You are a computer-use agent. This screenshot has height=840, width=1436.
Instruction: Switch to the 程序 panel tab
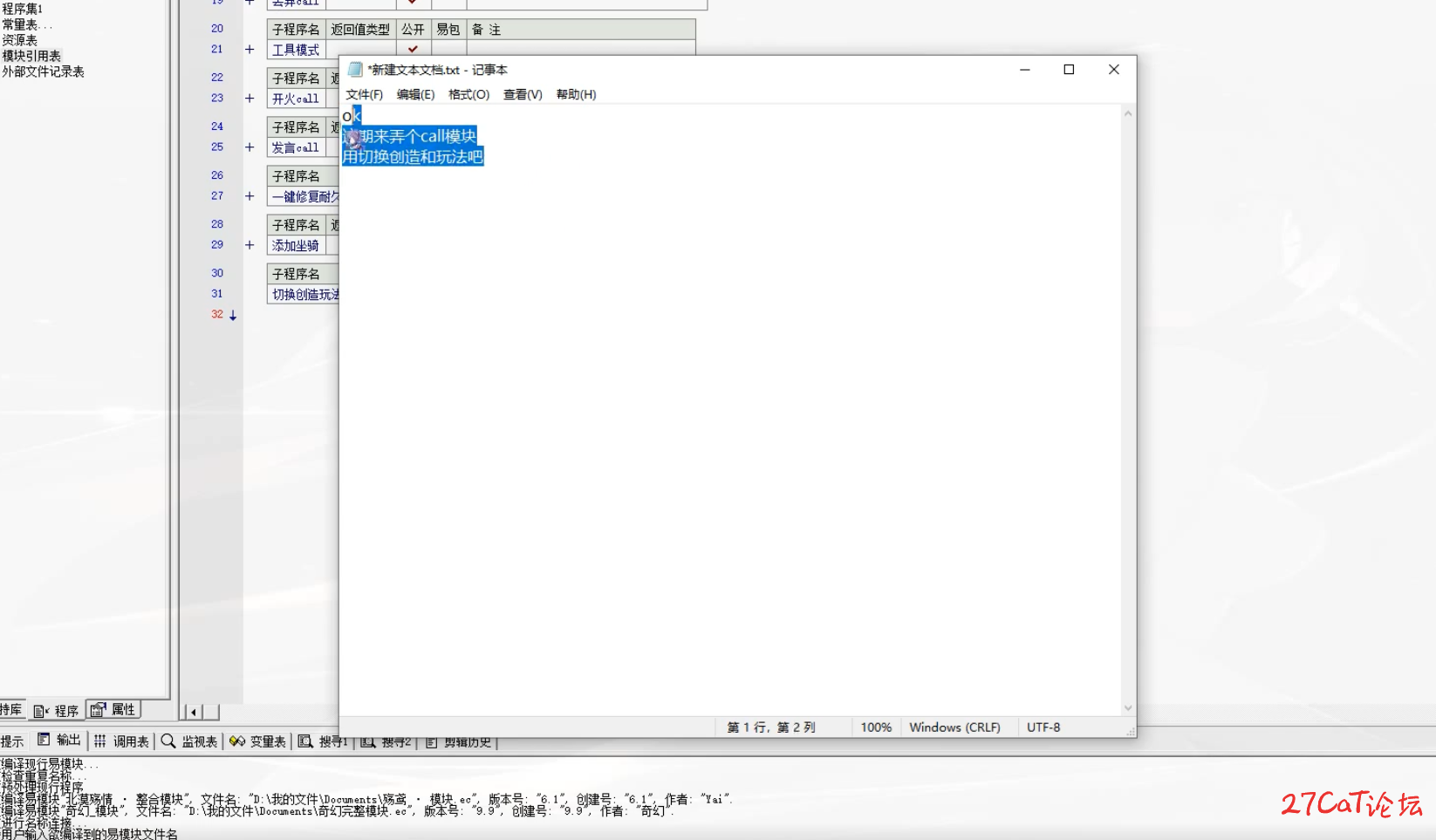pyautogui.click(x=56, y=710)
